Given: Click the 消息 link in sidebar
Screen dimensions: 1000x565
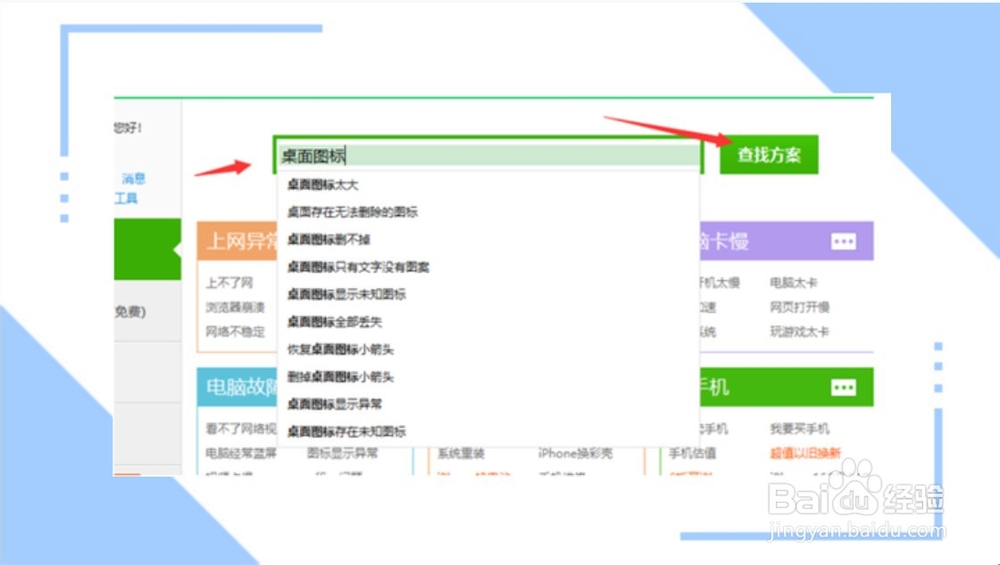Looking at the screenshot, I should tap(133, 179).
